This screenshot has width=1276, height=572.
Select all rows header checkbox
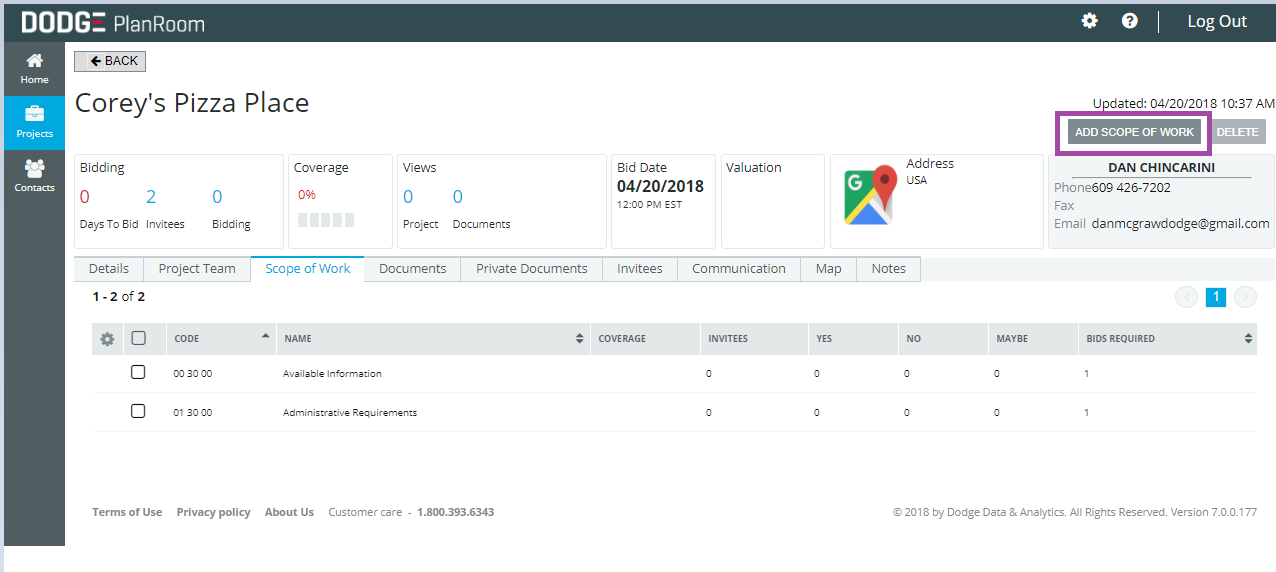coord(139,338)
